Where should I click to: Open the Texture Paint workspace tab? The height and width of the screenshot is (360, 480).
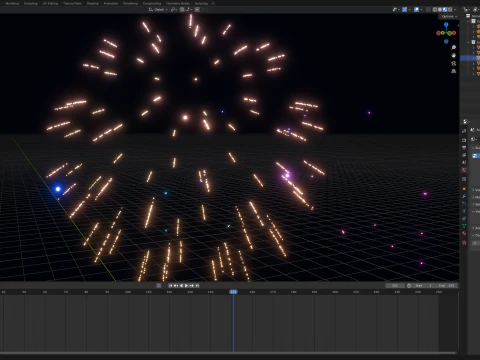click(x=72, y=3)
